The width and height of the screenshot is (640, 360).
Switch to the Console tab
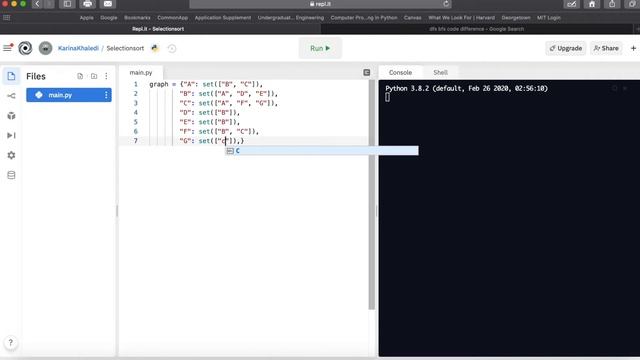point(400,72)
